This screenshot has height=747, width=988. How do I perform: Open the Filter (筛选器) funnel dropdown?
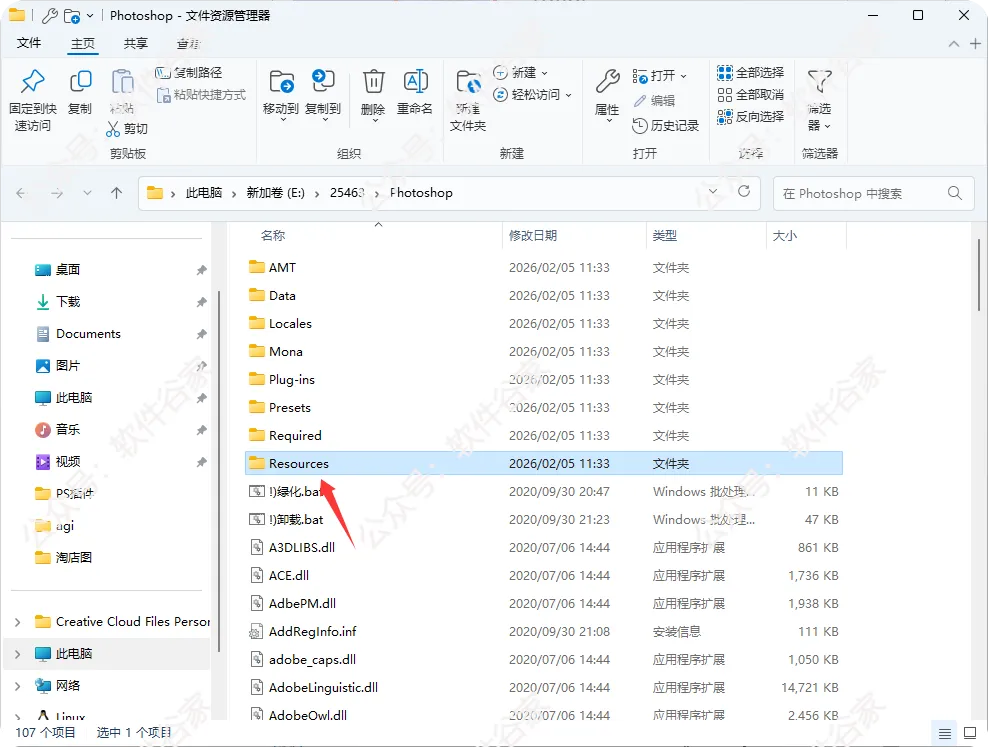[820, 100]
